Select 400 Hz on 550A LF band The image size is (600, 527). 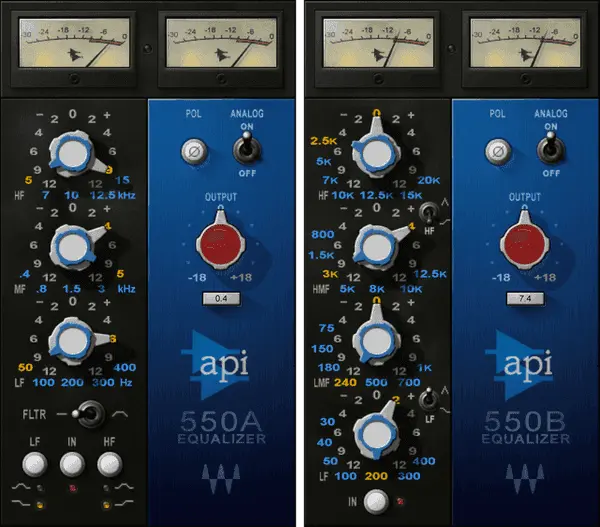125,367
